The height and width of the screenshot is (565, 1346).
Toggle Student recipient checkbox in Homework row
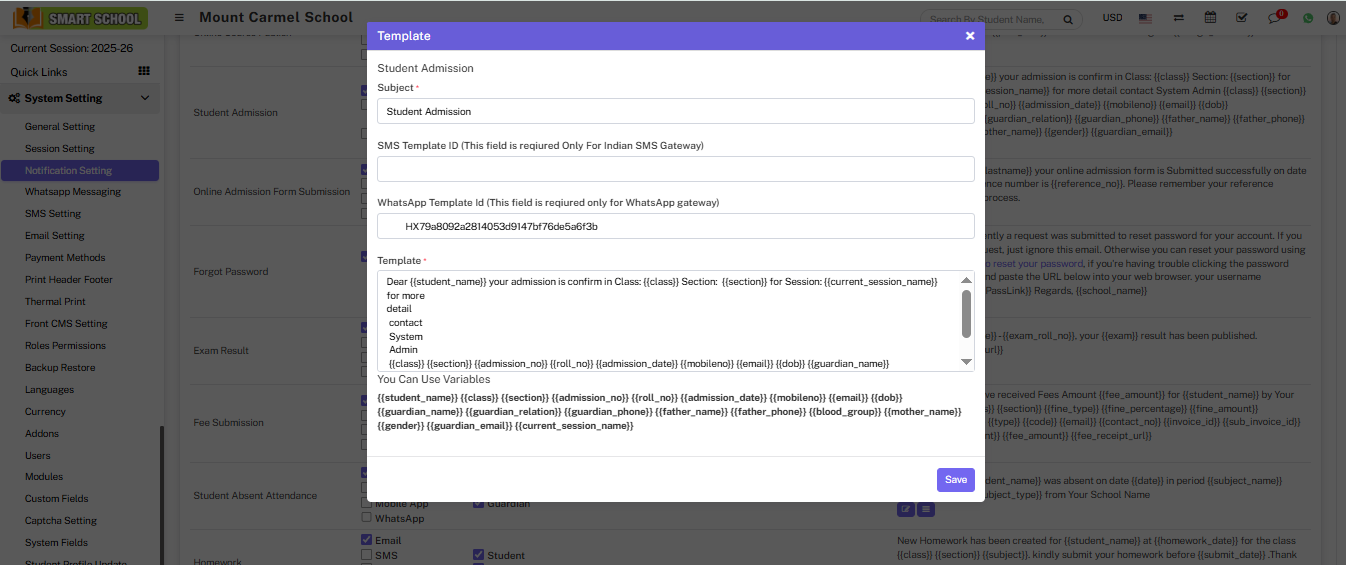478,555
